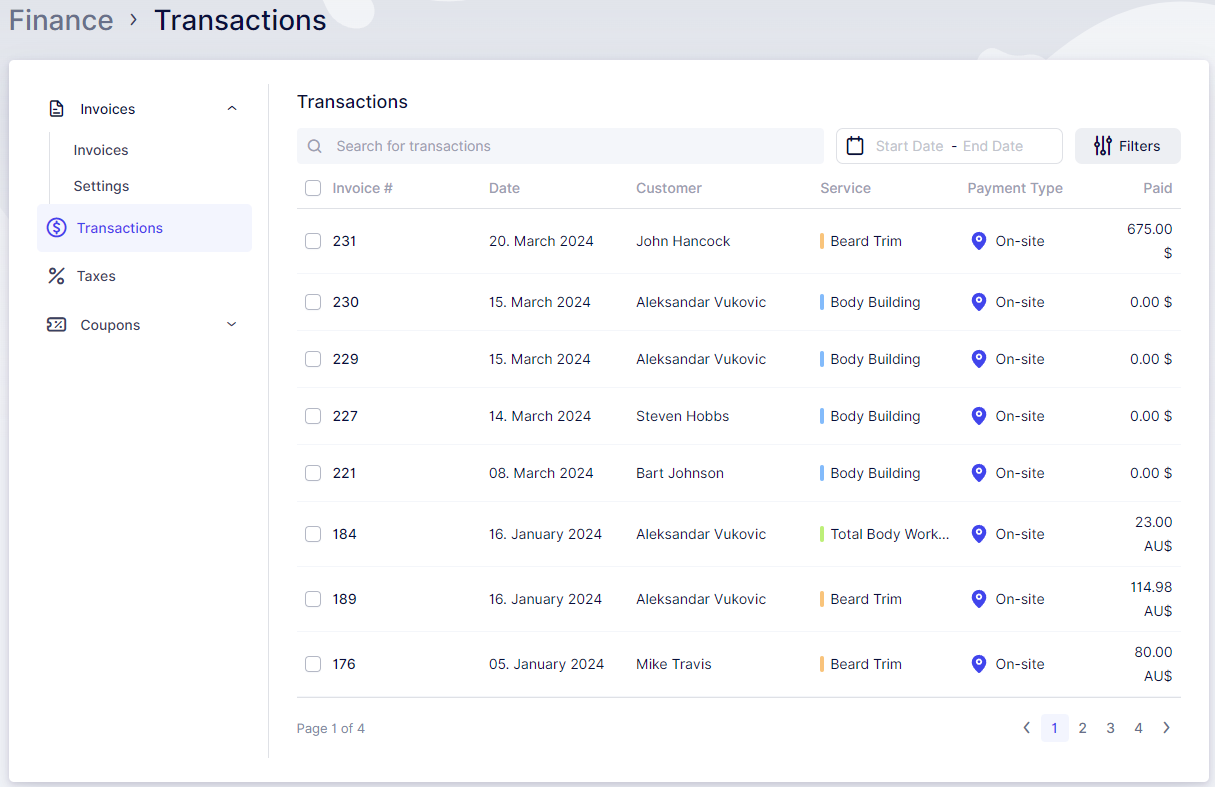Click the Taxes percent icon
This screenshot has width=1215, height=787.
(57, 276)
